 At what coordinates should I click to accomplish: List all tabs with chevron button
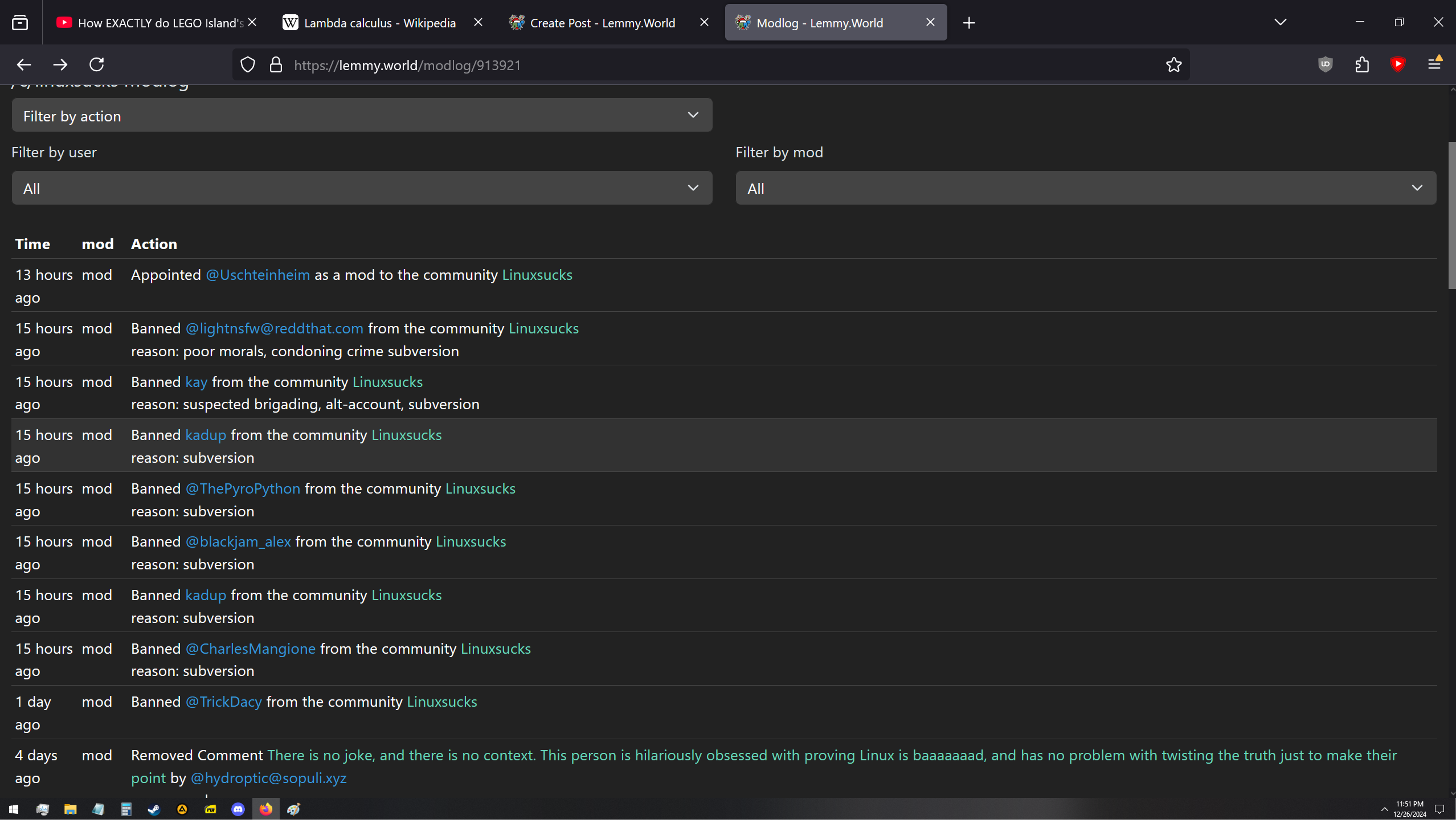tap(1280, 22)
